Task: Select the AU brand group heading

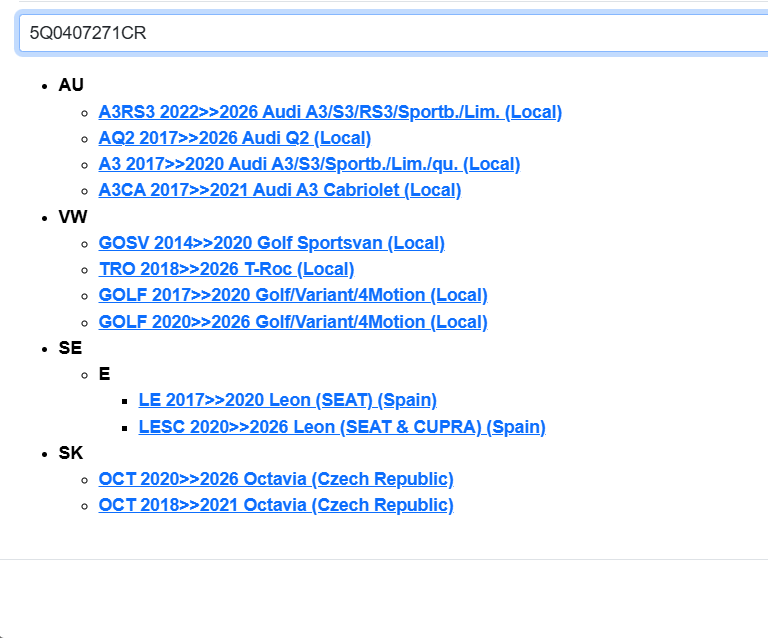Action: click(71, 85)
